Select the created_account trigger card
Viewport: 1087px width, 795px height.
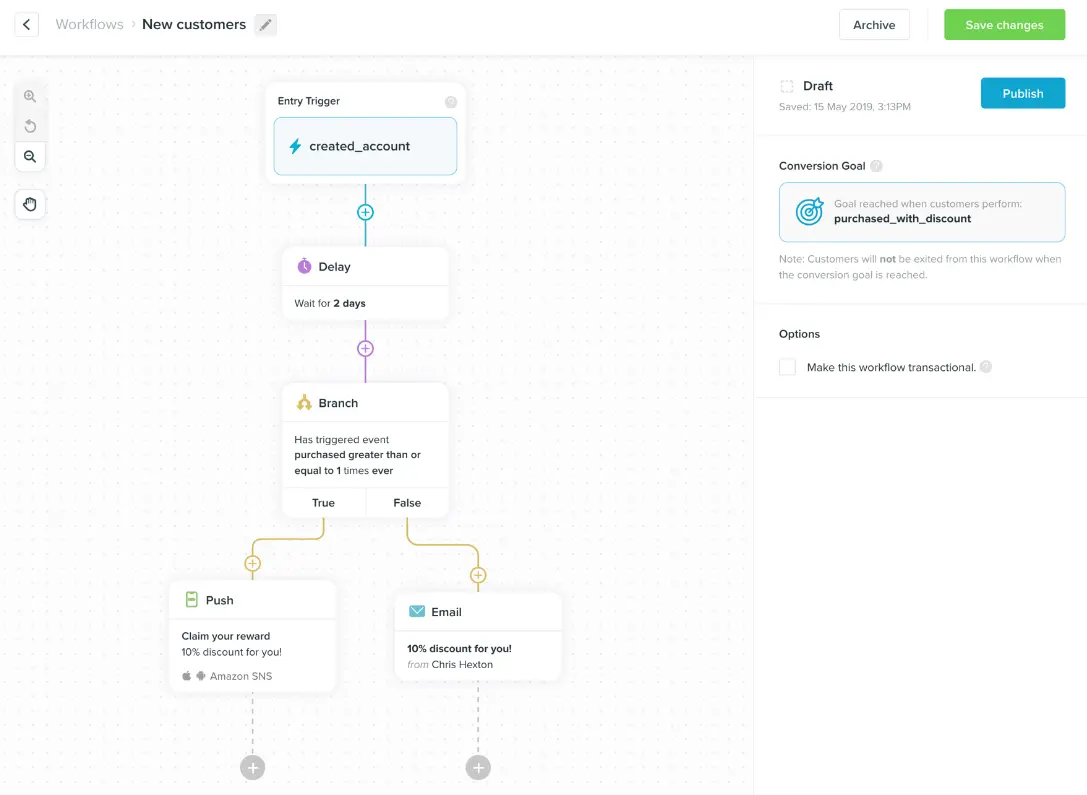[x=365, y=146]
